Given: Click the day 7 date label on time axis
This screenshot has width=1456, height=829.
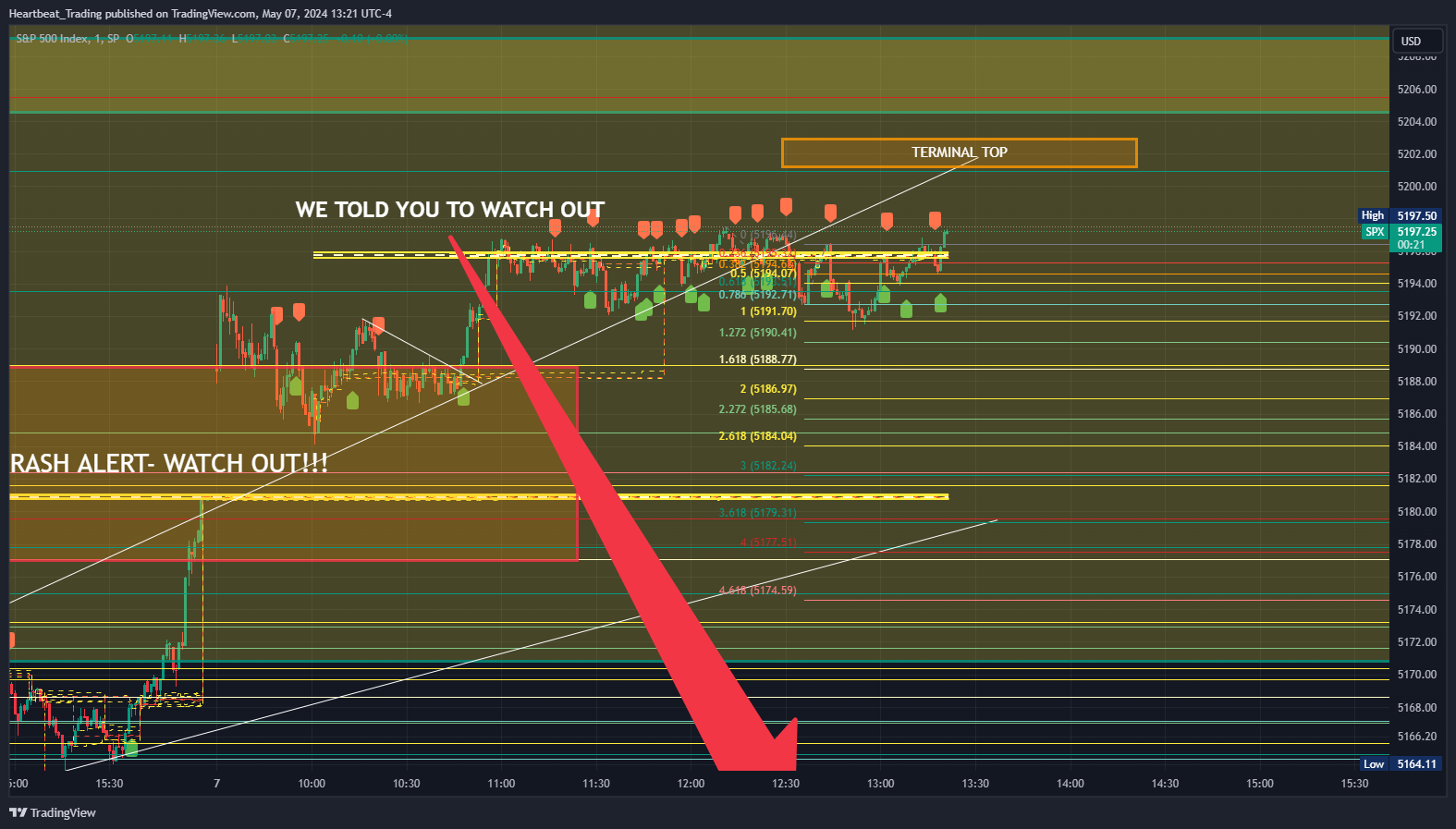Looking at the screenshot, I should pyautogui.click(x=217, y=784).
